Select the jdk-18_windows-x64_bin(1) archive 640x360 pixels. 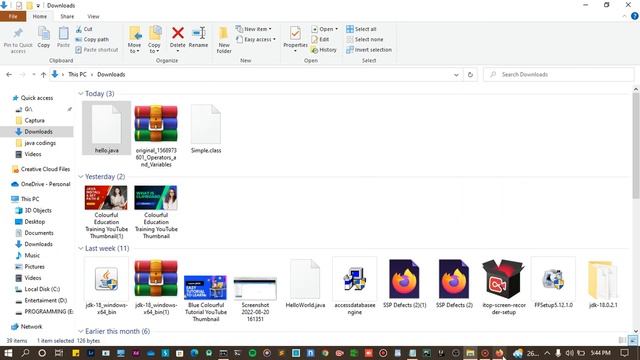tap(156, 286)
